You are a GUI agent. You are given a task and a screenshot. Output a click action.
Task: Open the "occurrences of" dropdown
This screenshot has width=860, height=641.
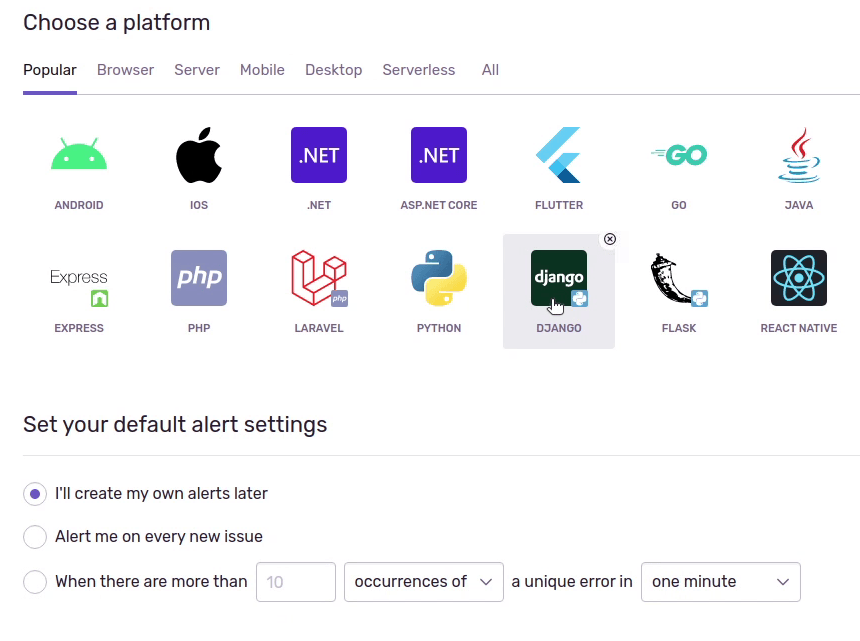(423, 581)
